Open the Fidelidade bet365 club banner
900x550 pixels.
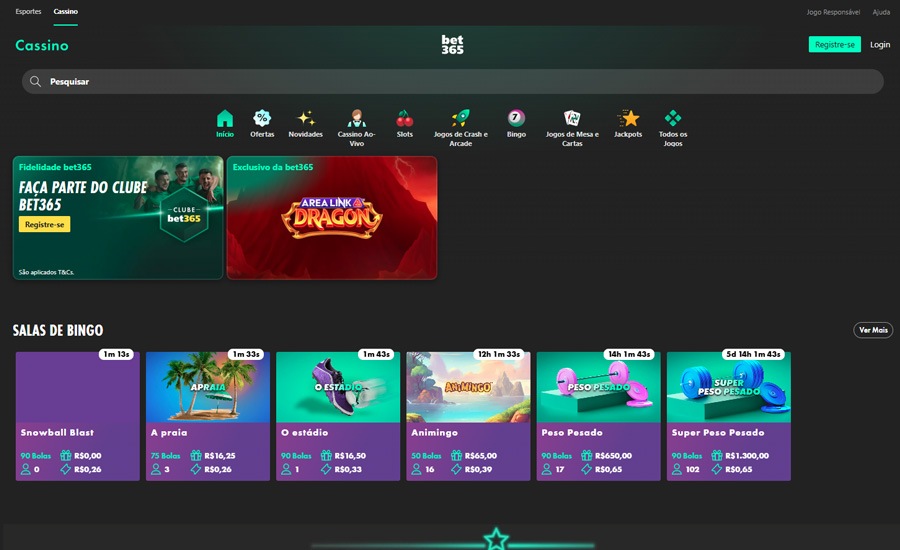[x=118, y=218]
